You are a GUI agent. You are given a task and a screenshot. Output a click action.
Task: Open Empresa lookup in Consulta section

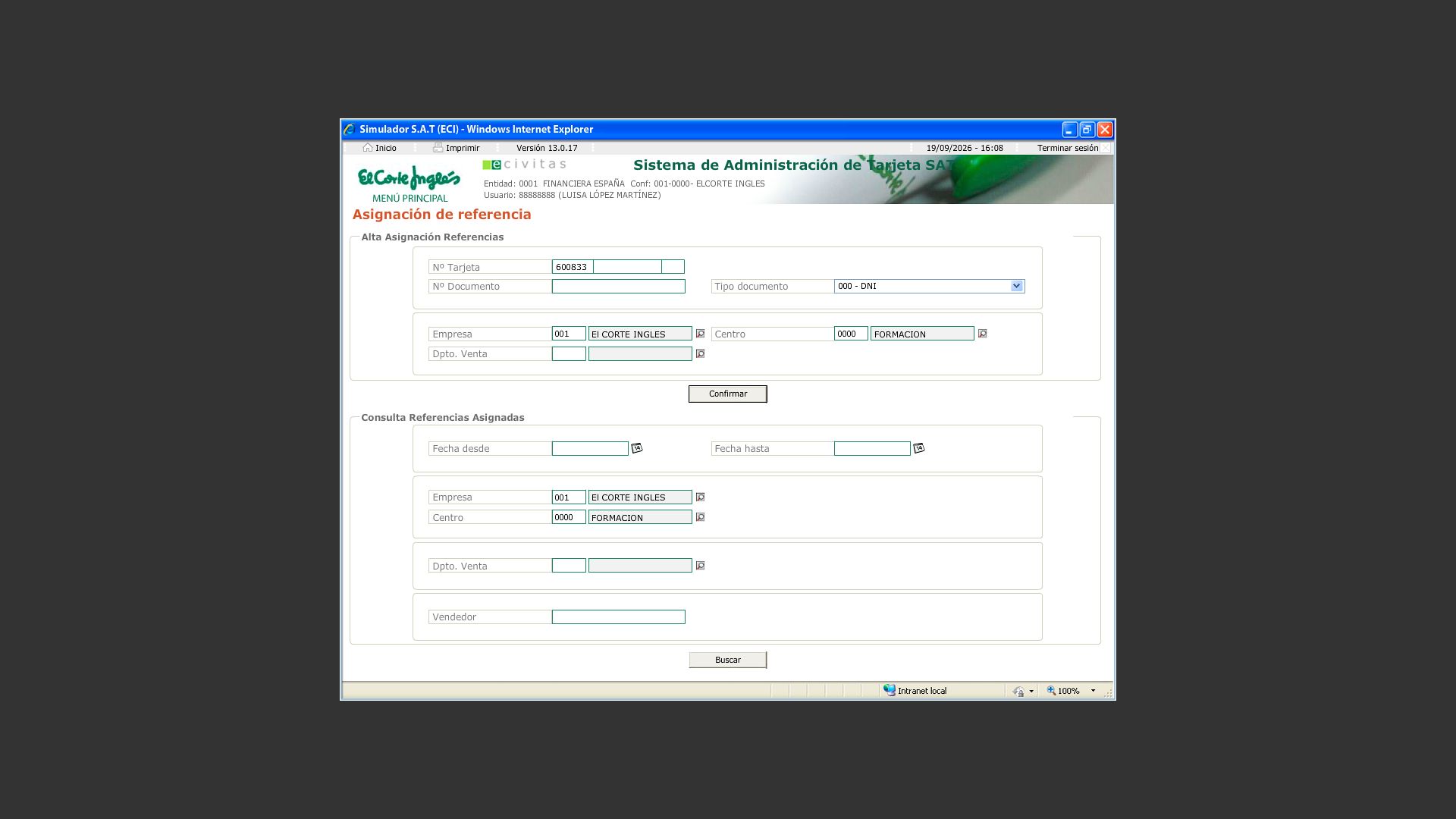[700, 497]
